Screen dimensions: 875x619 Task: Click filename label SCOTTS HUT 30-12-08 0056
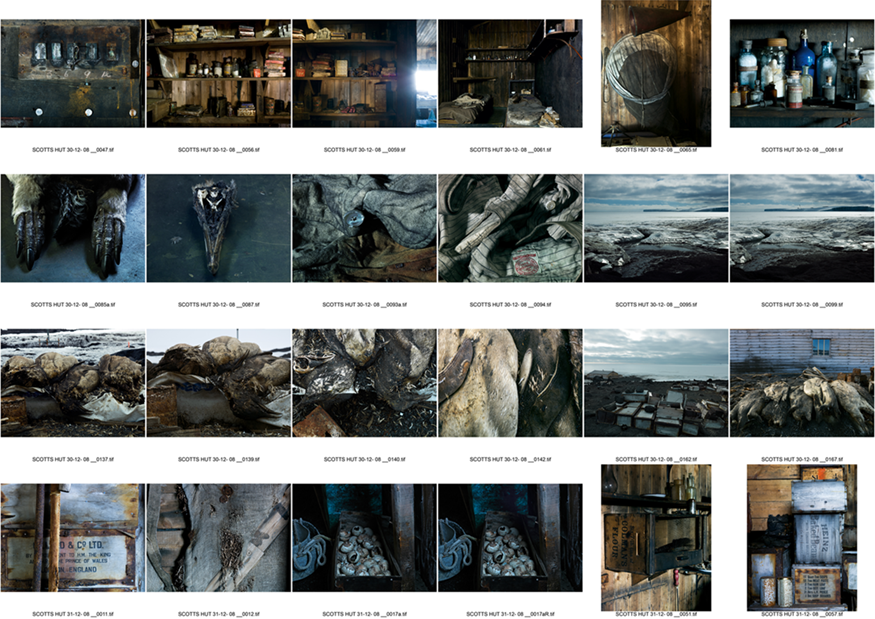pos(219,150)
